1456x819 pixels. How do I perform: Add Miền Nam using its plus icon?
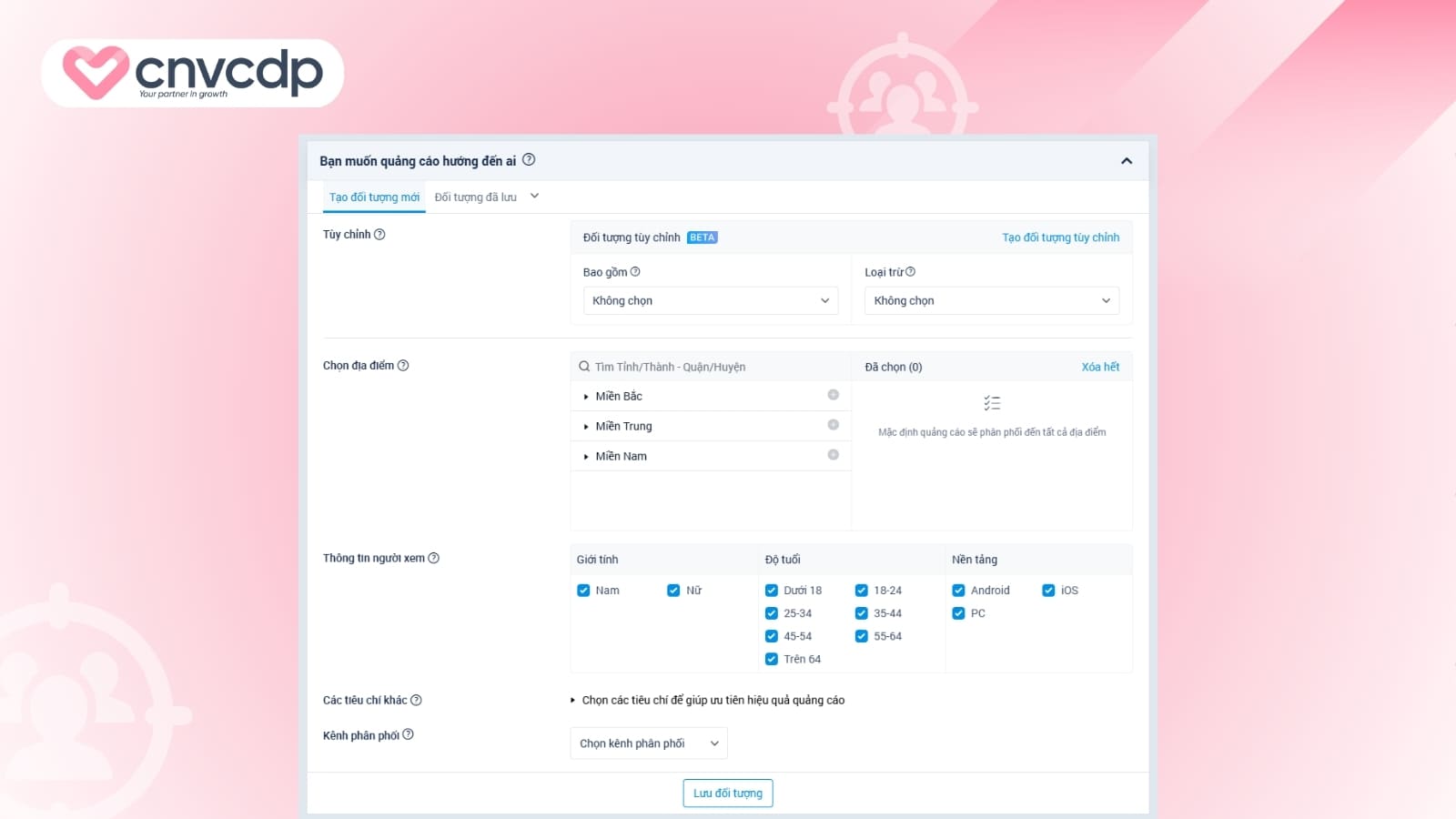click(833, 455)
